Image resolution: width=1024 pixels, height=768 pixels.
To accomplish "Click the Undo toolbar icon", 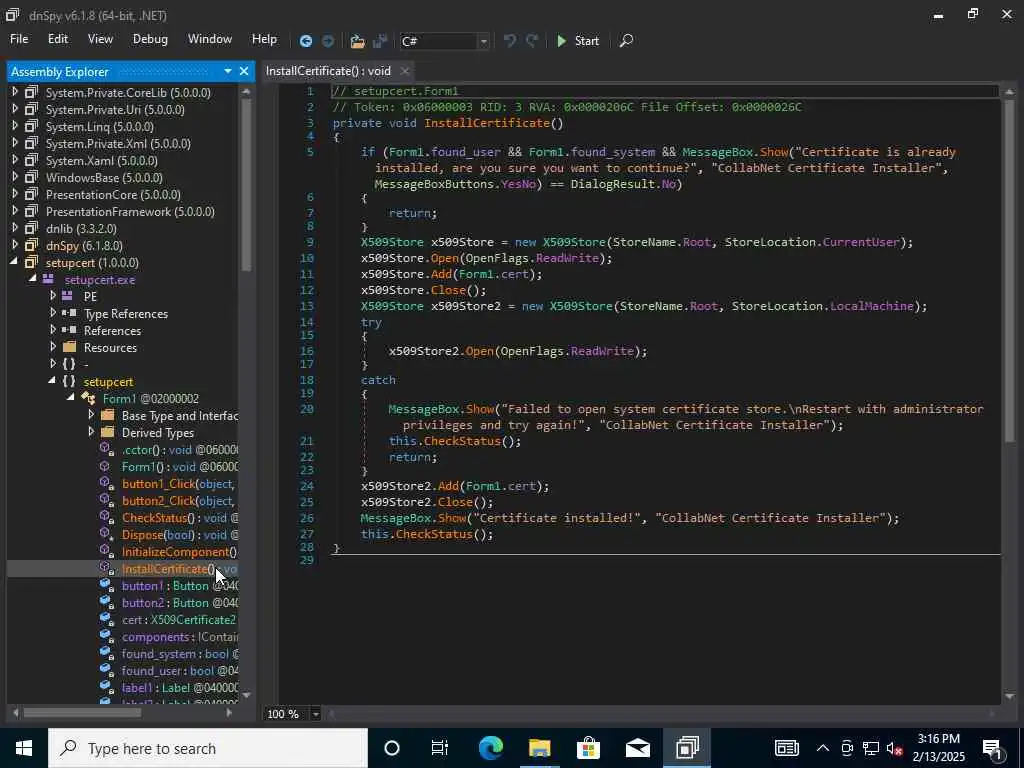I will [510, 41].
